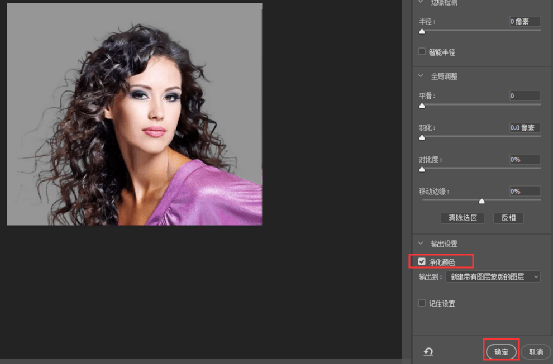Image resolution: width=553 pixels, height=364 pixels.
Task: Click the 羽化 feather pixel value field
Action: click(525, 127)
